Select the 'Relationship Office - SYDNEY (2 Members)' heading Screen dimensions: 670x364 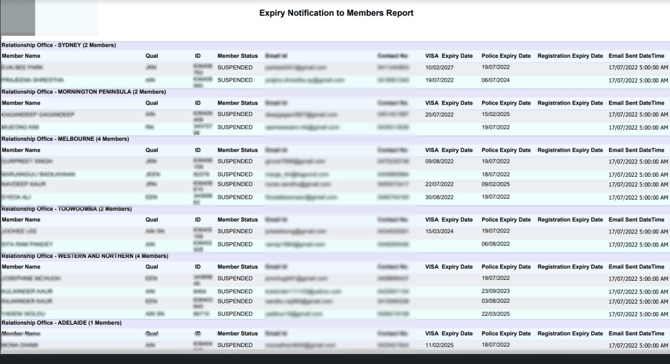coord(59,45)
